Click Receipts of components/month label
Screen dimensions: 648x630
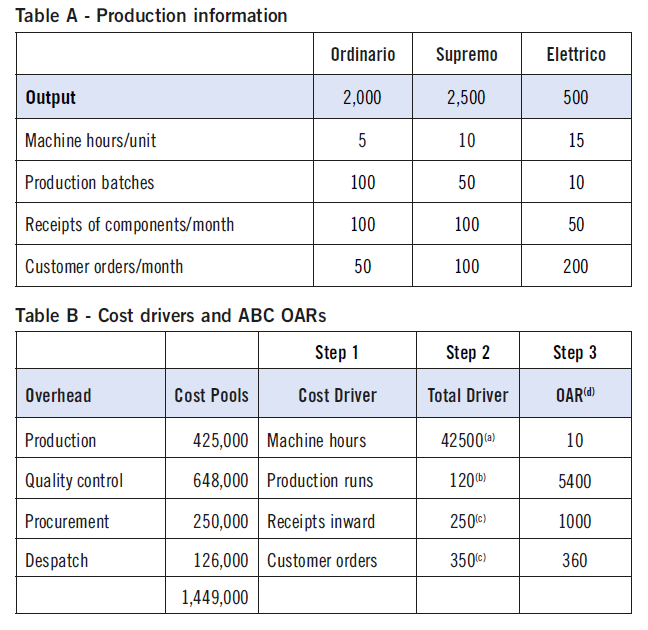click(129, 225)
